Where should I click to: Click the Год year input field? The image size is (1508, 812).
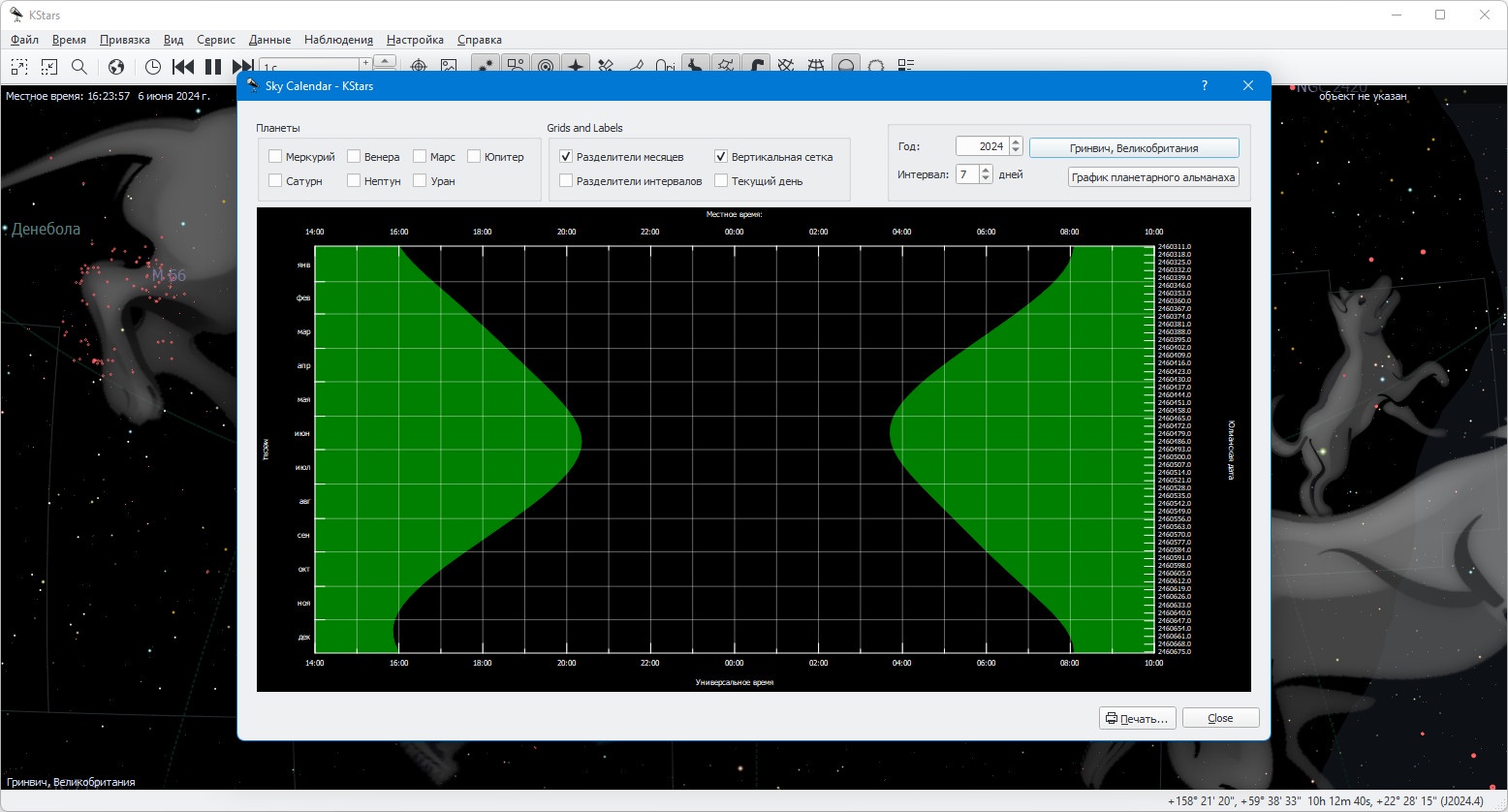(982, 146)
